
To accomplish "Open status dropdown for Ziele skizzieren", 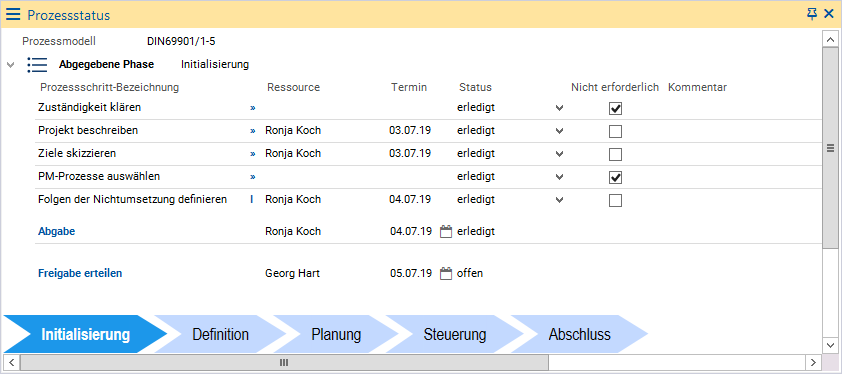I will click(x=560, y=154).
